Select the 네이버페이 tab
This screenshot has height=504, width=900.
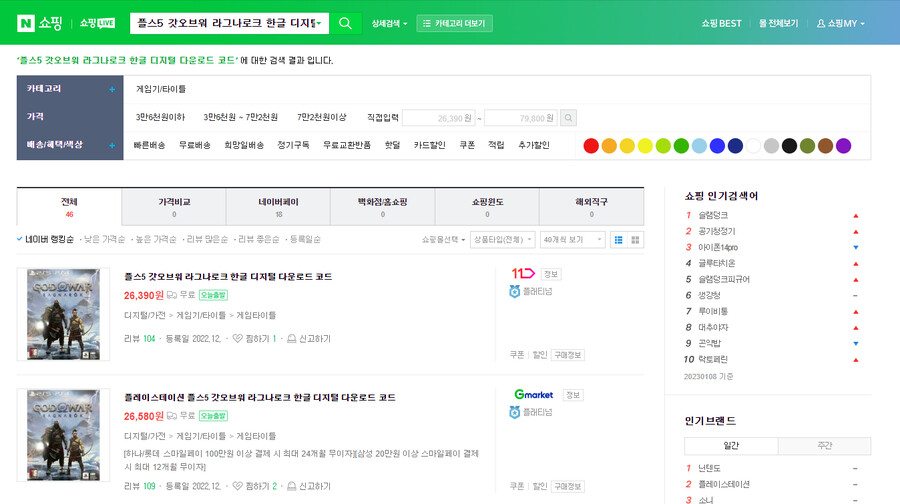278,207
